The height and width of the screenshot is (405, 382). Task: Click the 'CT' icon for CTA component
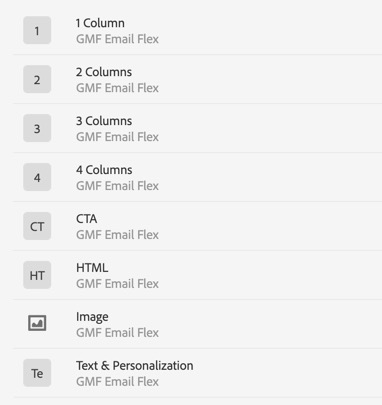(x=37, y=226)
